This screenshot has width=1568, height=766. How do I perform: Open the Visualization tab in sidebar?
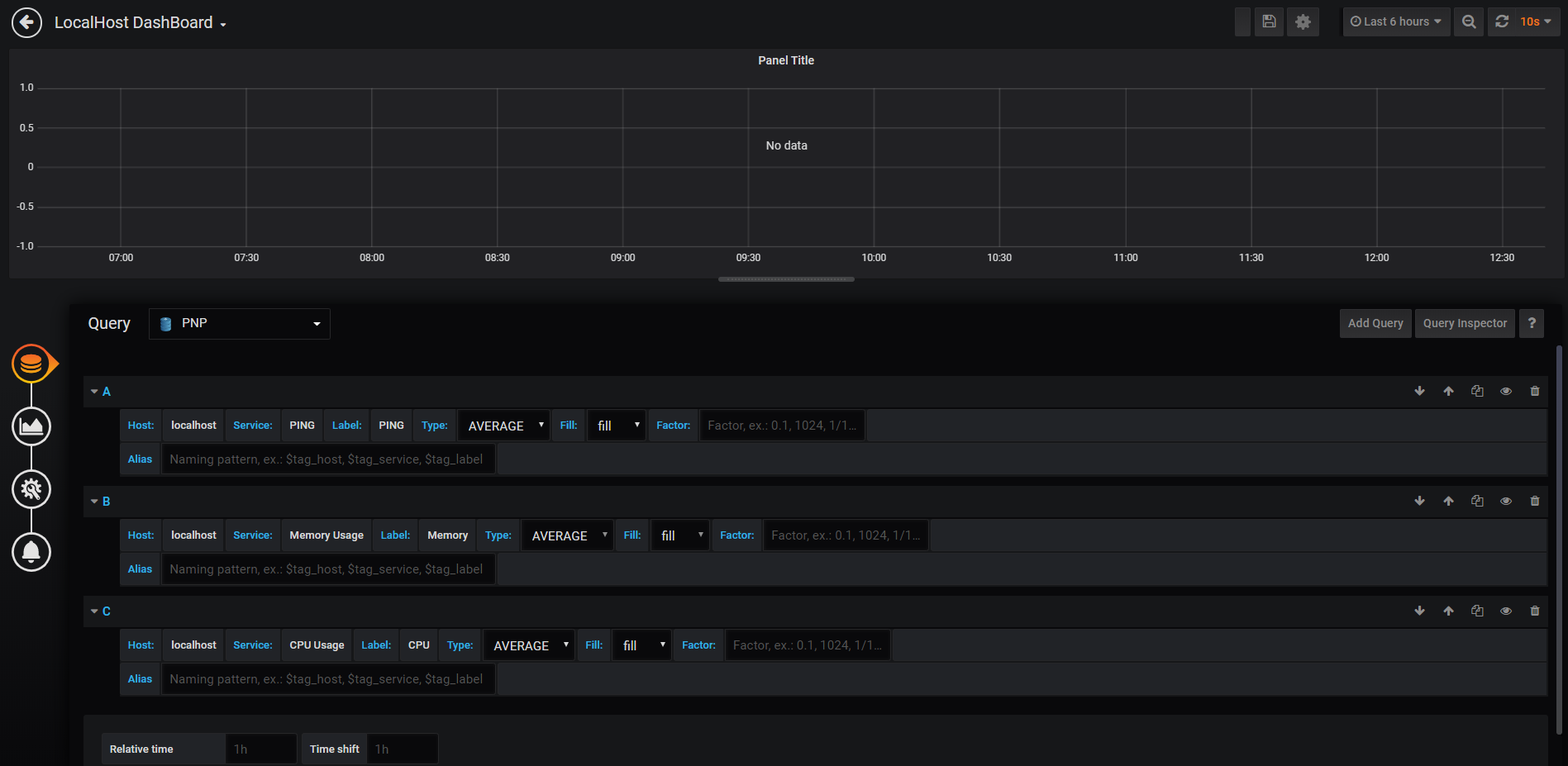(31, 426)
